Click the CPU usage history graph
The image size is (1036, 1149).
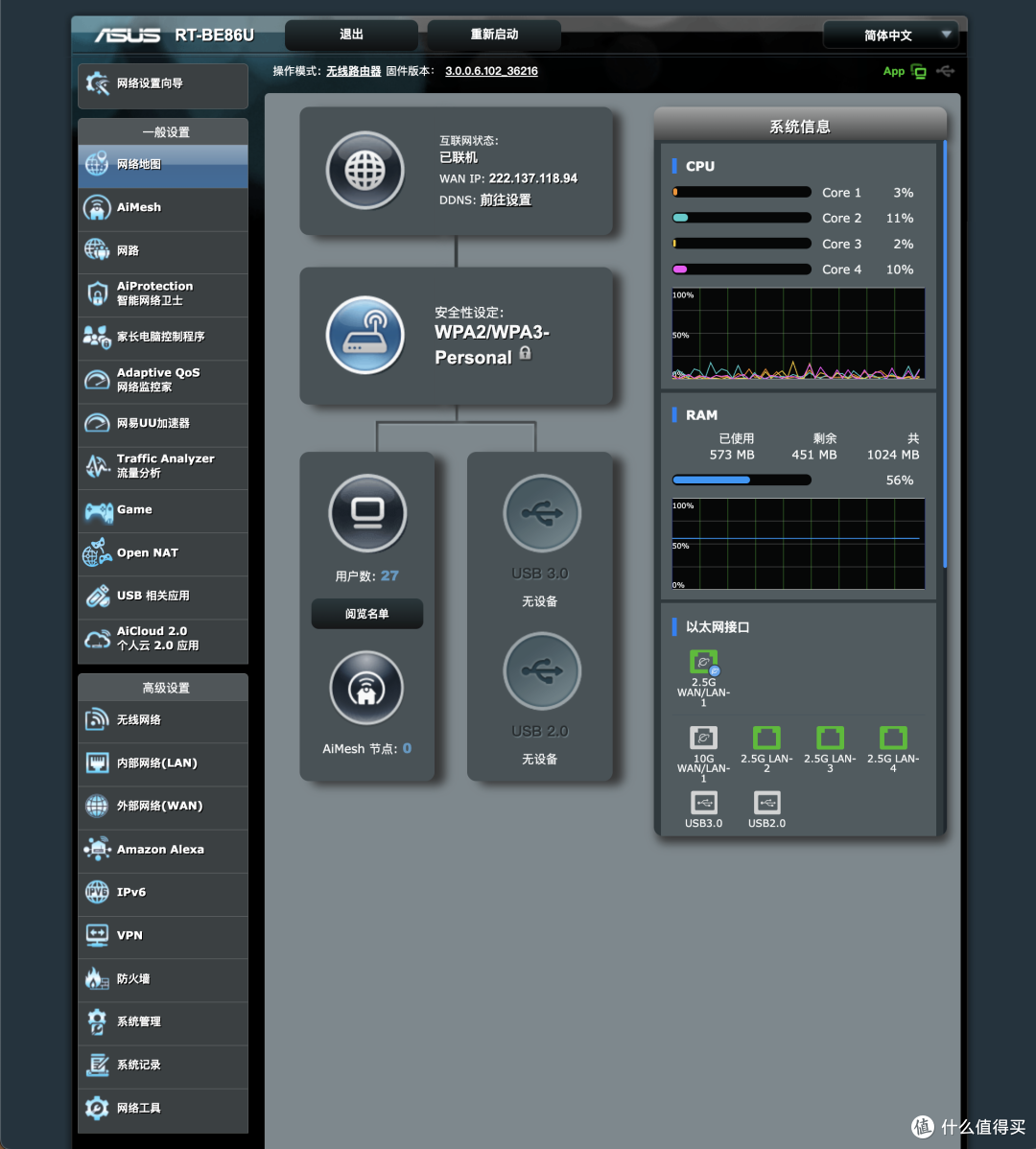click(798, 334)
